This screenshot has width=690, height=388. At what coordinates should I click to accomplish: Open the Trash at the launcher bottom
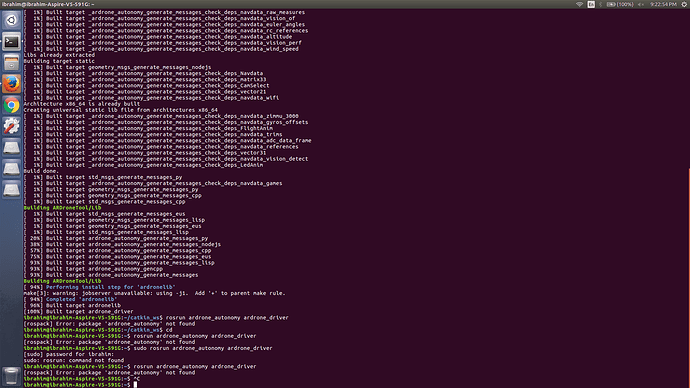point(11,377)
